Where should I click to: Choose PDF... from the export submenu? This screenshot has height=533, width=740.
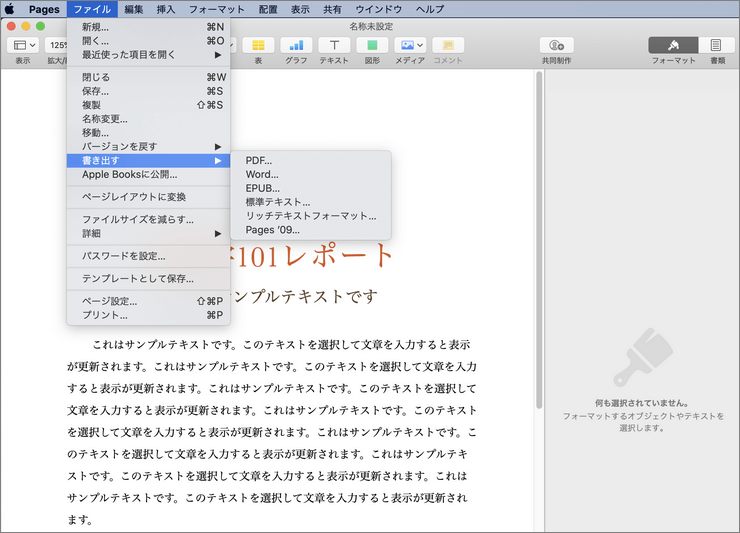(259, 160)
